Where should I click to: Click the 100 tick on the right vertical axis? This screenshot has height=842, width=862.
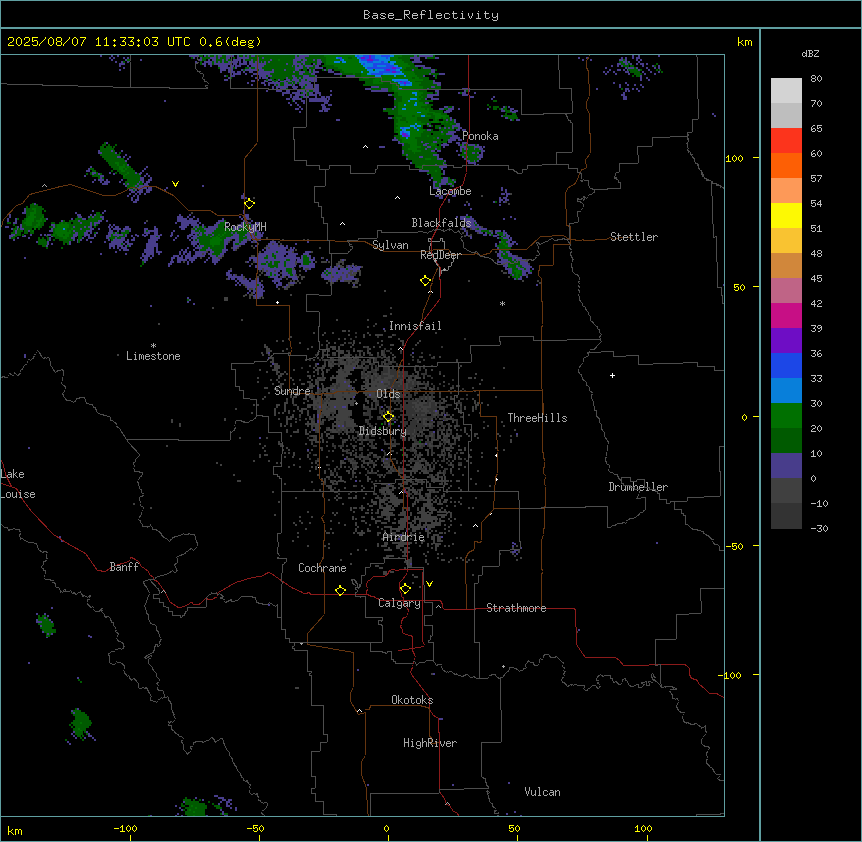(x=734, y=158)
